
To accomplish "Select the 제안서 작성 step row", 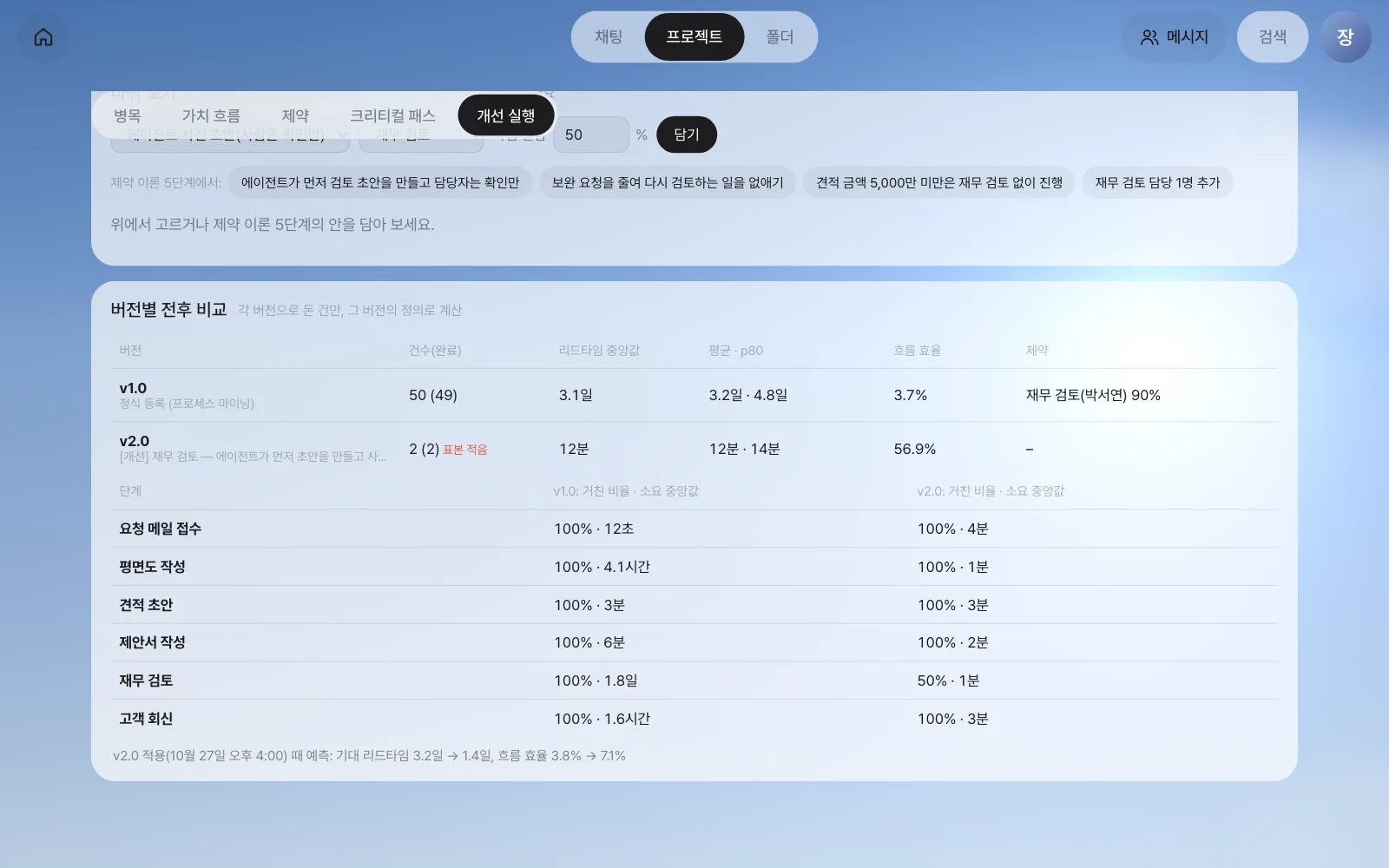I will pyautogui.click(x=694, y=642).
